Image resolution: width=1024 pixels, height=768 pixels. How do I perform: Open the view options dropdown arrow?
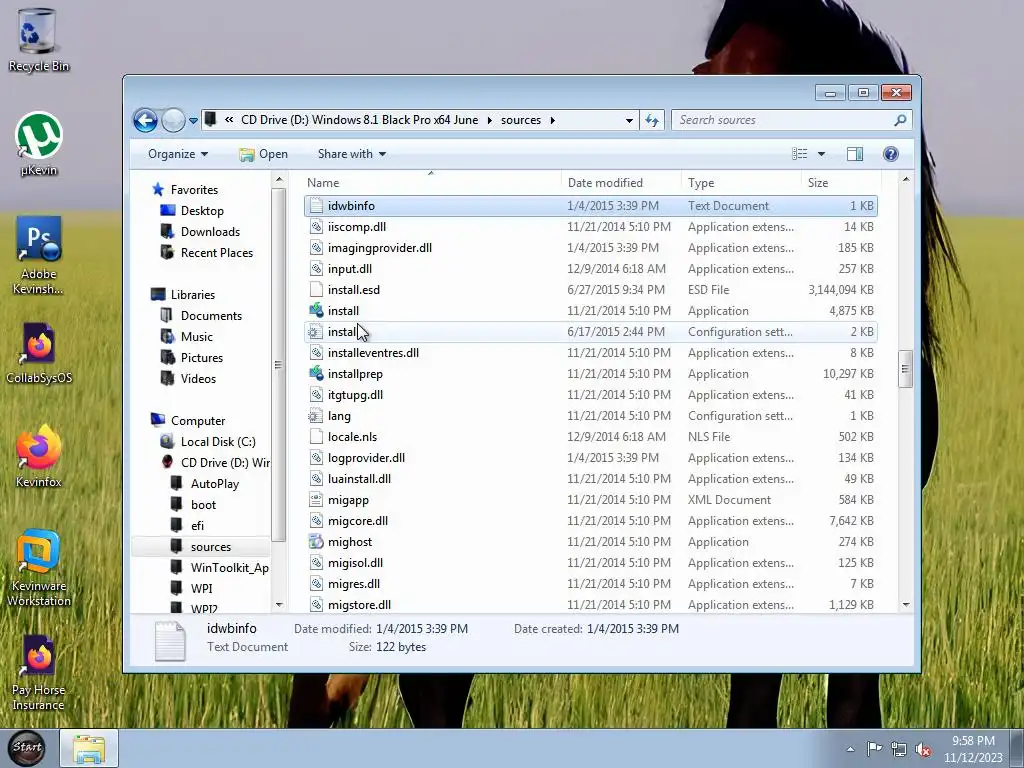click(x=822, y=154)
